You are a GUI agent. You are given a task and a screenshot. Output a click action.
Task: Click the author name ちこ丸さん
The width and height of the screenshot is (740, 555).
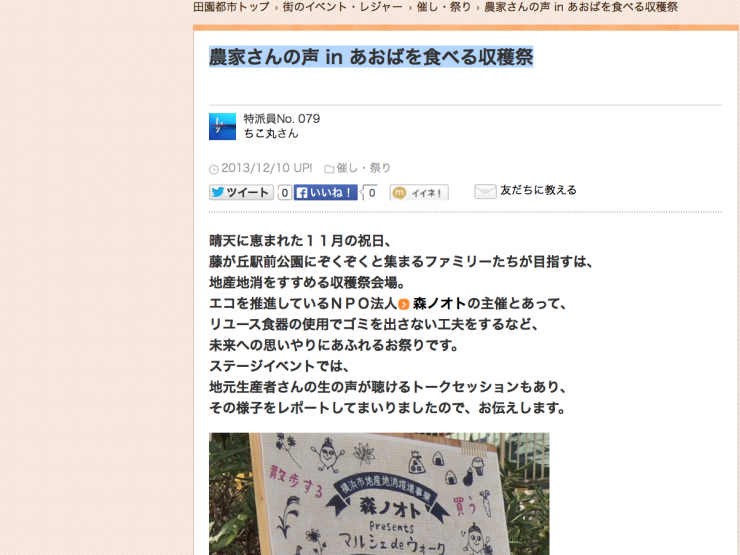(x=271, y=134)
